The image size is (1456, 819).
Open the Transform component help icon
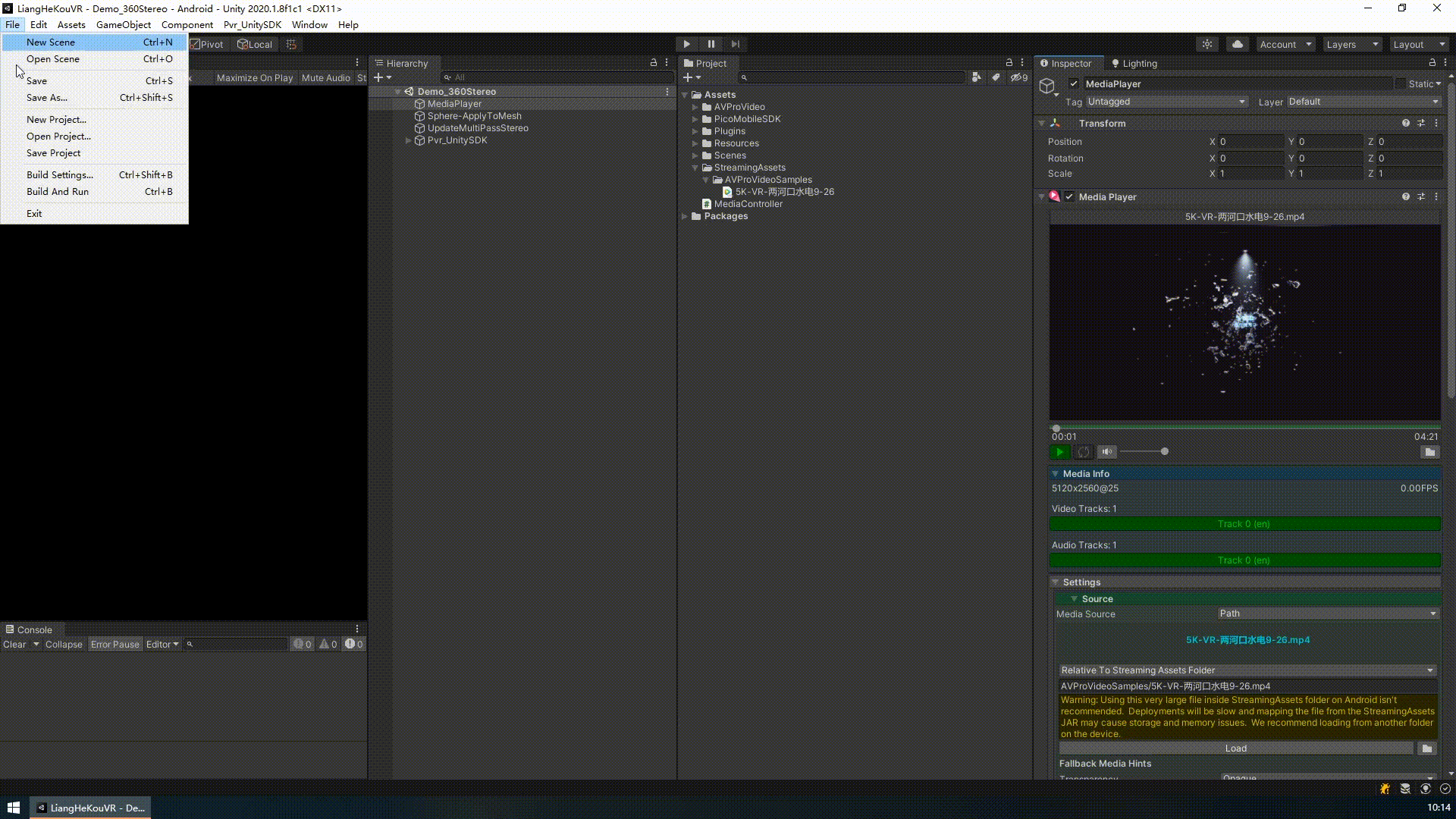coord(1406,123)
